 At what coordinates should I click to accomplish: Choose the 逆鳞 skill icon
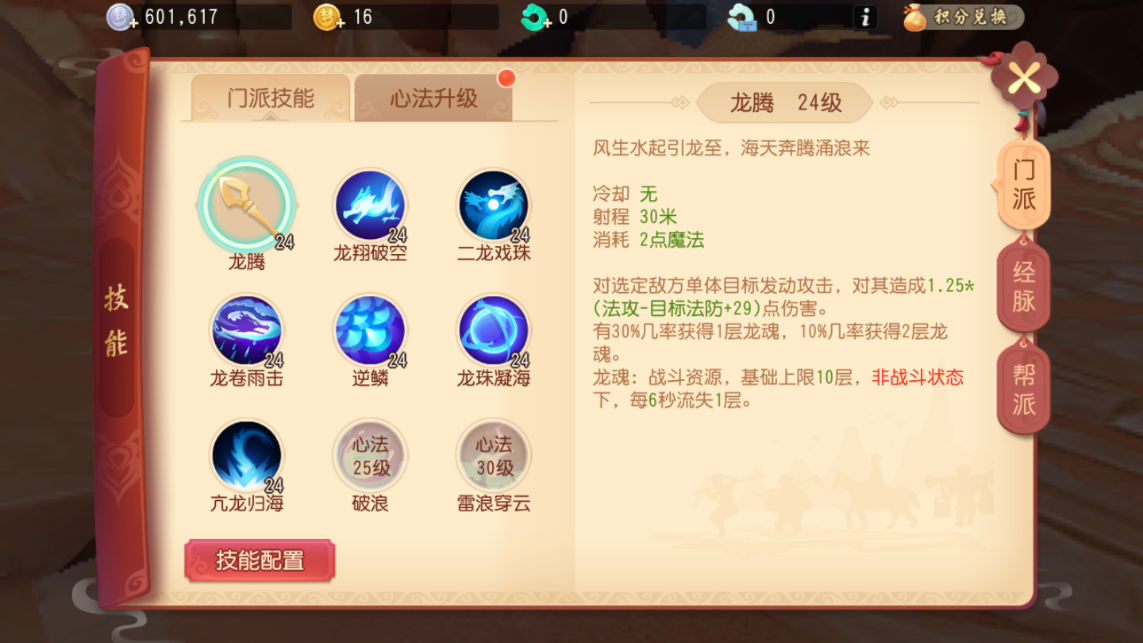[x=370, y=330]
